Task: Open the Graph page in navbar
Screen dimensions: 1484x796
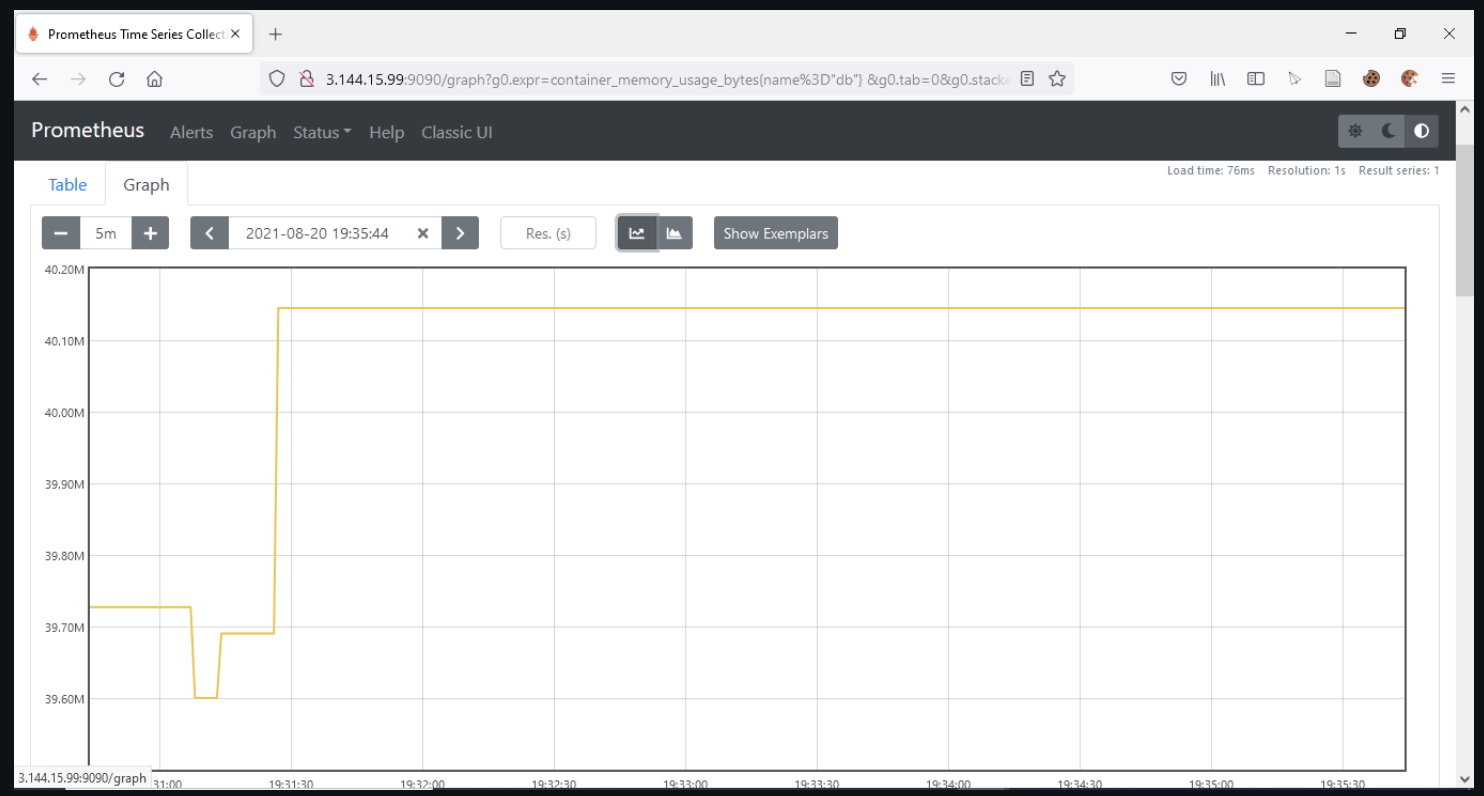Action: pyautogui.click(x=253, y=132)
